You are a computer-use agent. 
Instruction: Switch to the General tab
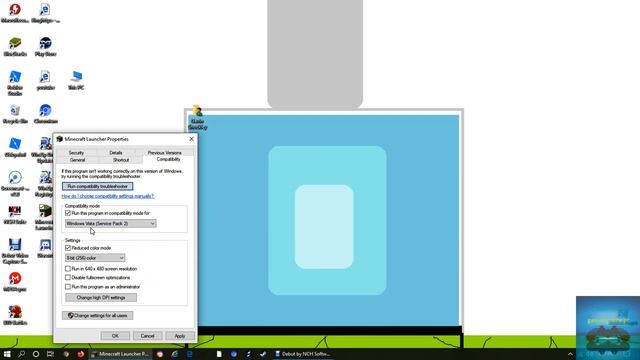(77, 160)
